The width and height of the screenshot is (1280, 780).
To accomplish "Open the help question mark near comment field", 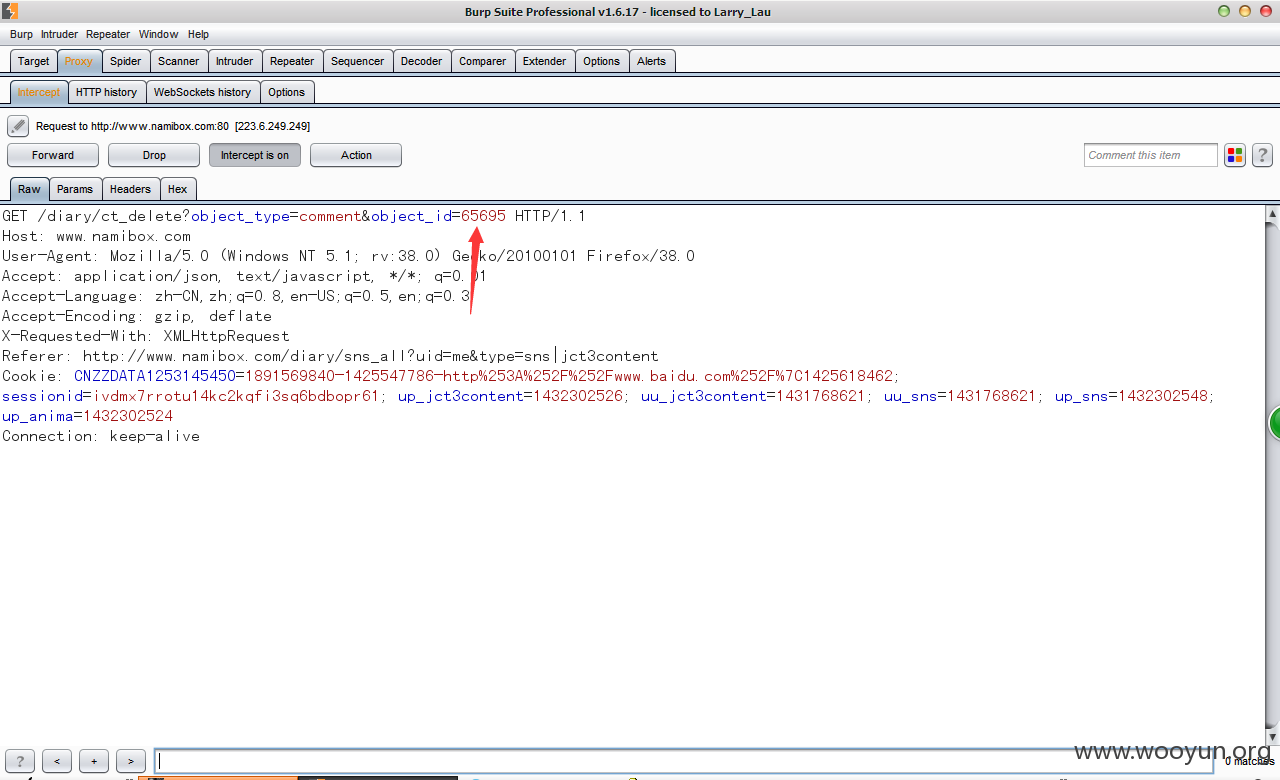I will pos(1262,155).
